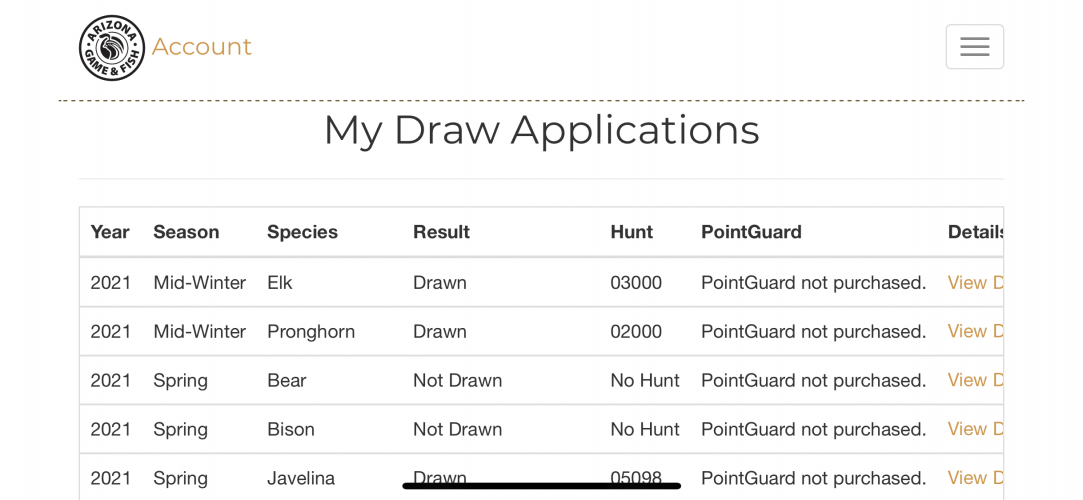Open View Details for the Bison application
Viewport: 1083px width, 500px height.
975,430
